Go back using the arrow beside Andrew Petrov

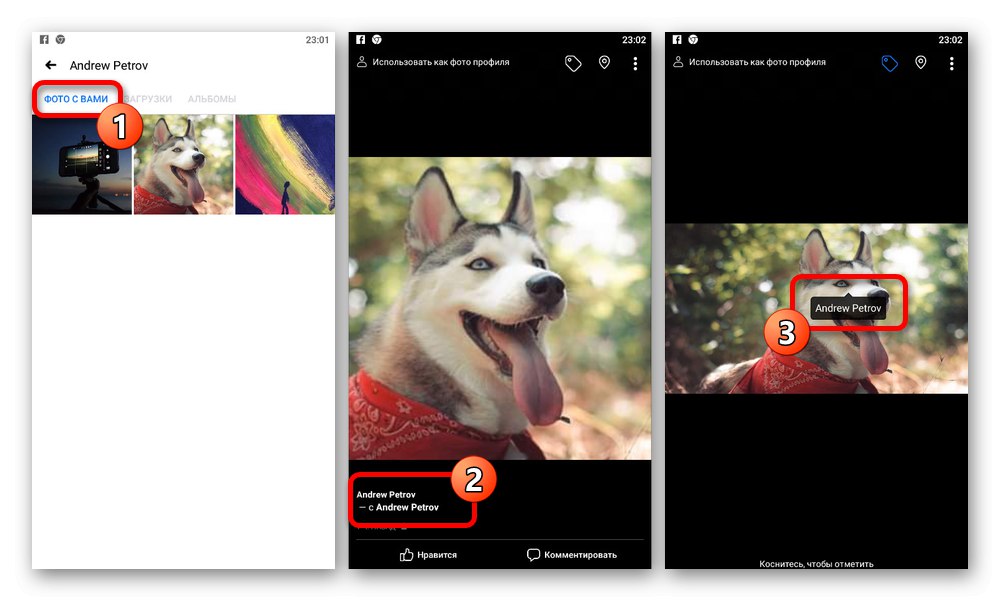coord(51,65)
